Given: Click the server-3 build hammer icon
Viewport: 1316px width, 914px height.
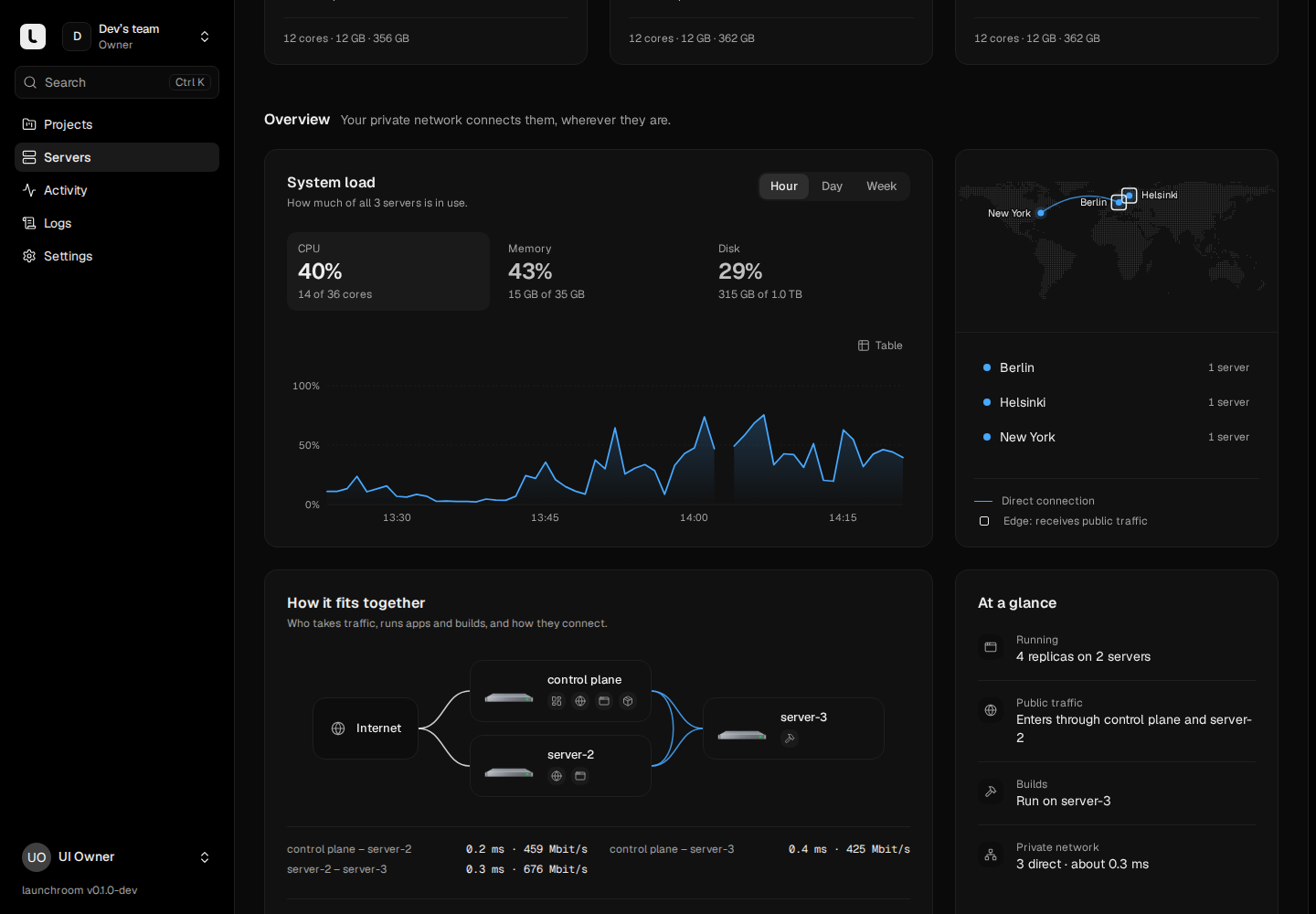Looking at the screenshot, I should pyautogui.click(x=790, y=739).
